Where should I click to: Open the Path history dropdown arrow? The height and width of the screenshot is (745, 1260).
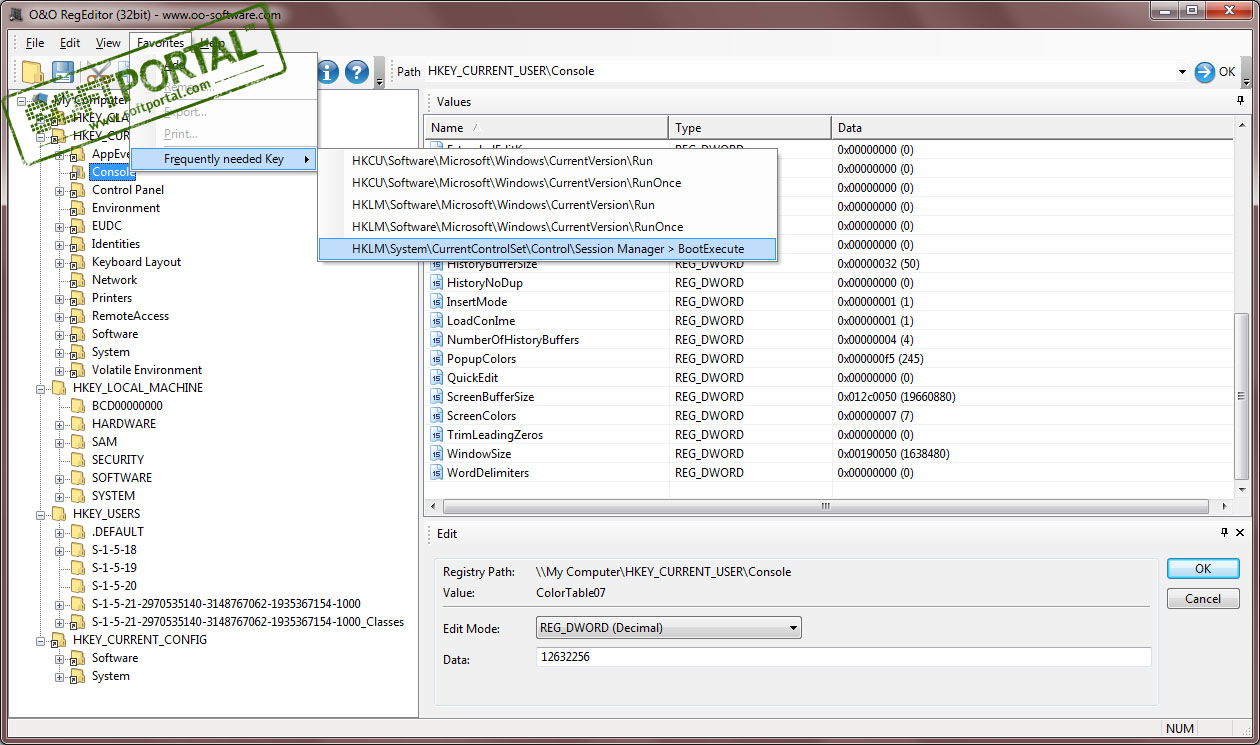[1182, 72]
